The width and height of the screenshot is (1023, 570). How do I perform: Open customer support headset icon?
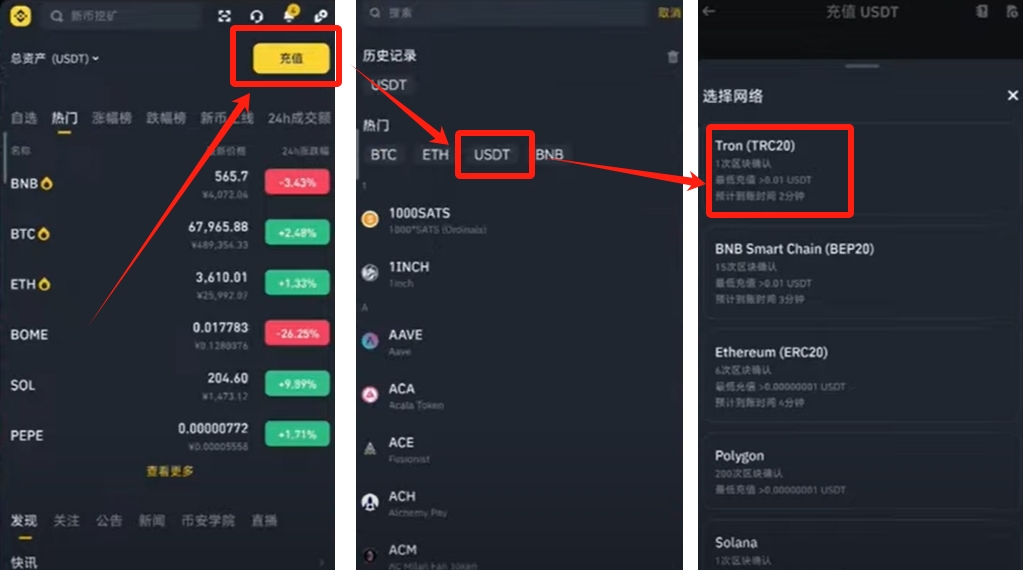point(256,16)
